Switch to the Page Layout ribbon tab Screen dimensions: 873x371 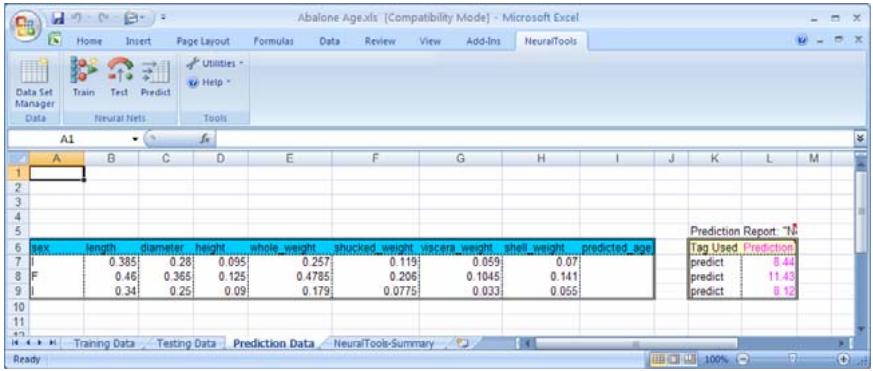pos(203,41)
